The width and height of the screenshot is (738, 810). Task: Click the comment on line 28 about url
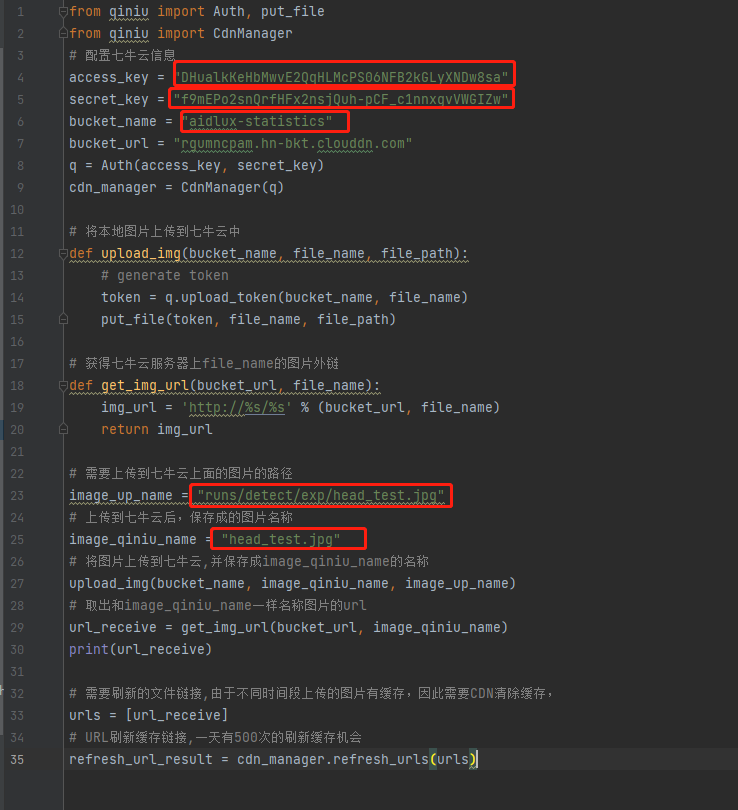pyautogui.click(x=218, y=605)
